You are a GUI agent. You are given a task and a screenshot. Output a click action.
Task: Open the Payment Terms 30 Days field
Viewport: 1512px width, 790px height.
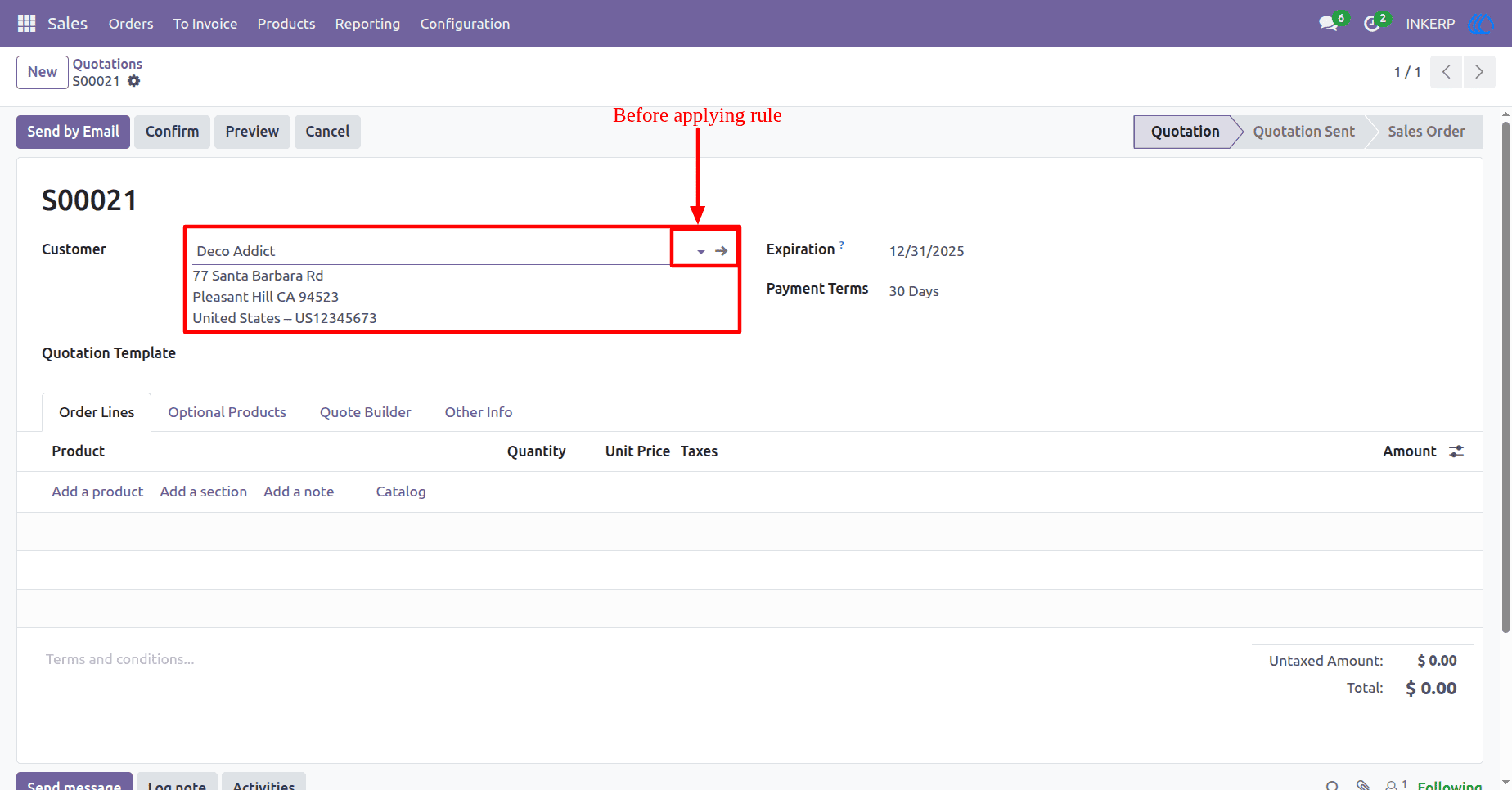(914, 291)
